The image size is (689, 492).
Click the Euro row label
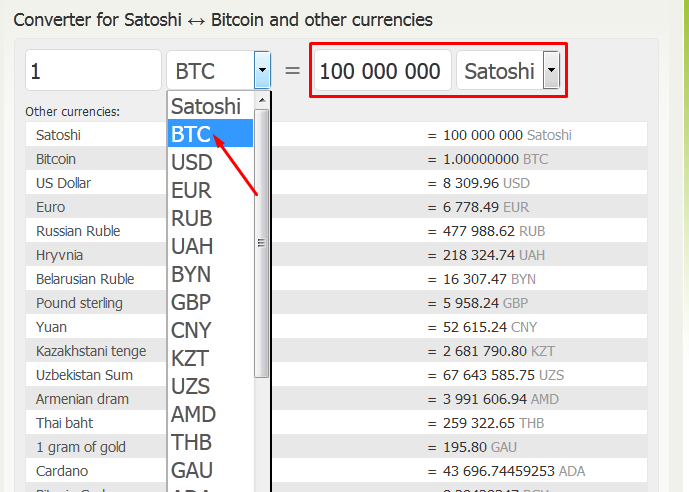(x=50, y=207)
